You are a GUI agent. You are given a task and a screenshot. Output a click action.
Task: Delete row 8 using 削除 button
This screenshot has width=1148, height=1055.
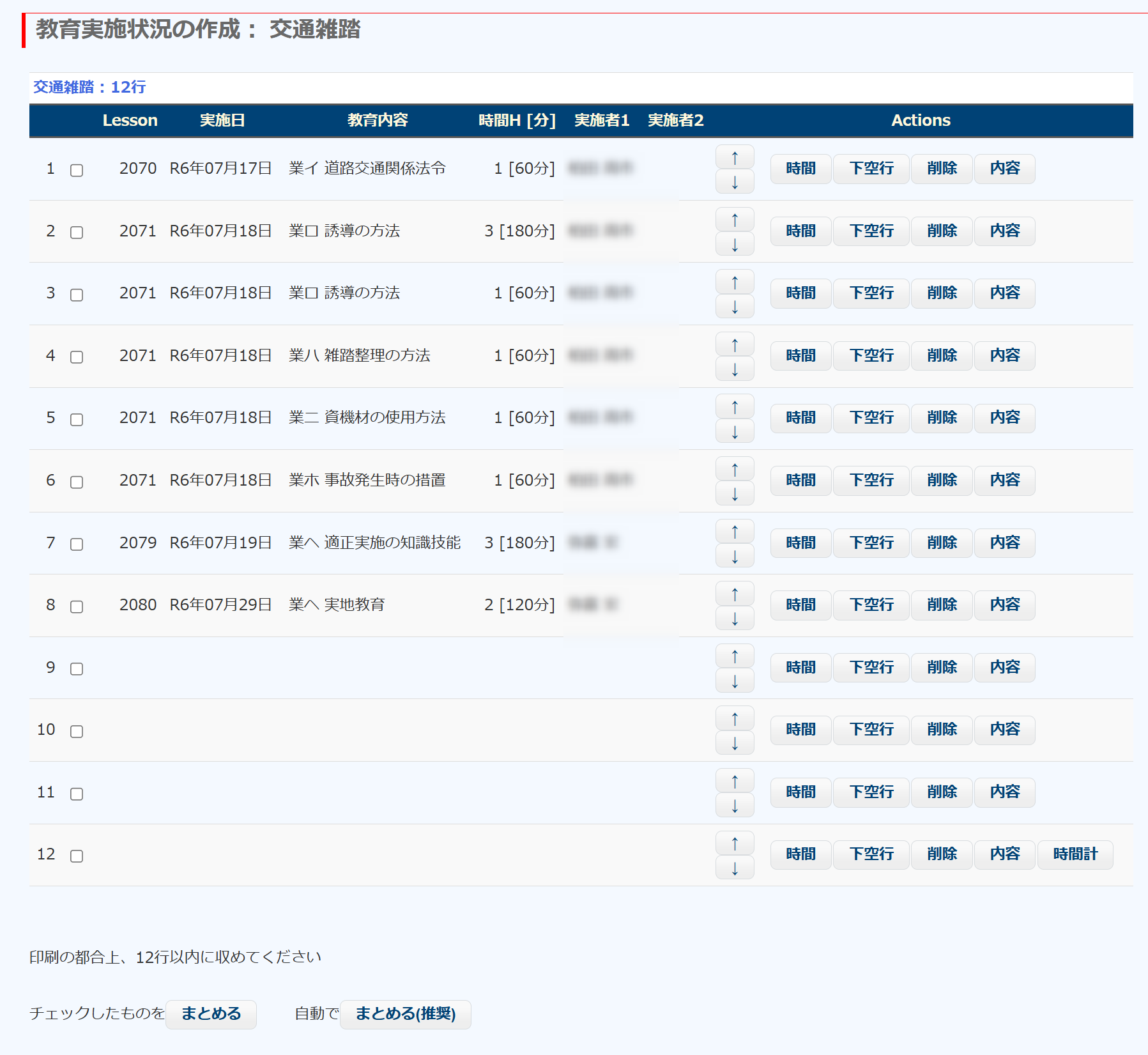pos(942,605)
